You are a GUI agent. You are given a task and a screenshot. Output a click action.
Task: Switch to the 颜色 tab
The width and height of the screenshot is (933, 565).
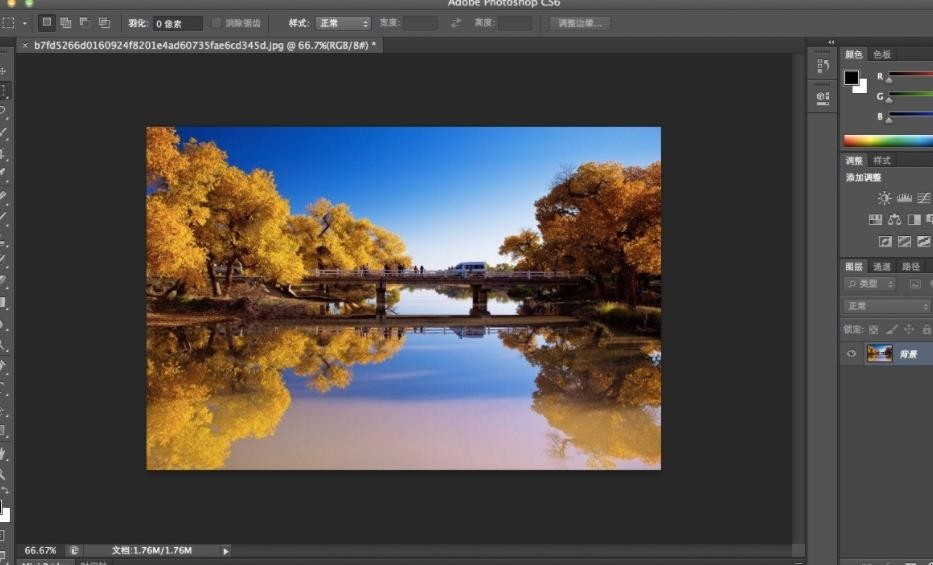click(853, 54)
